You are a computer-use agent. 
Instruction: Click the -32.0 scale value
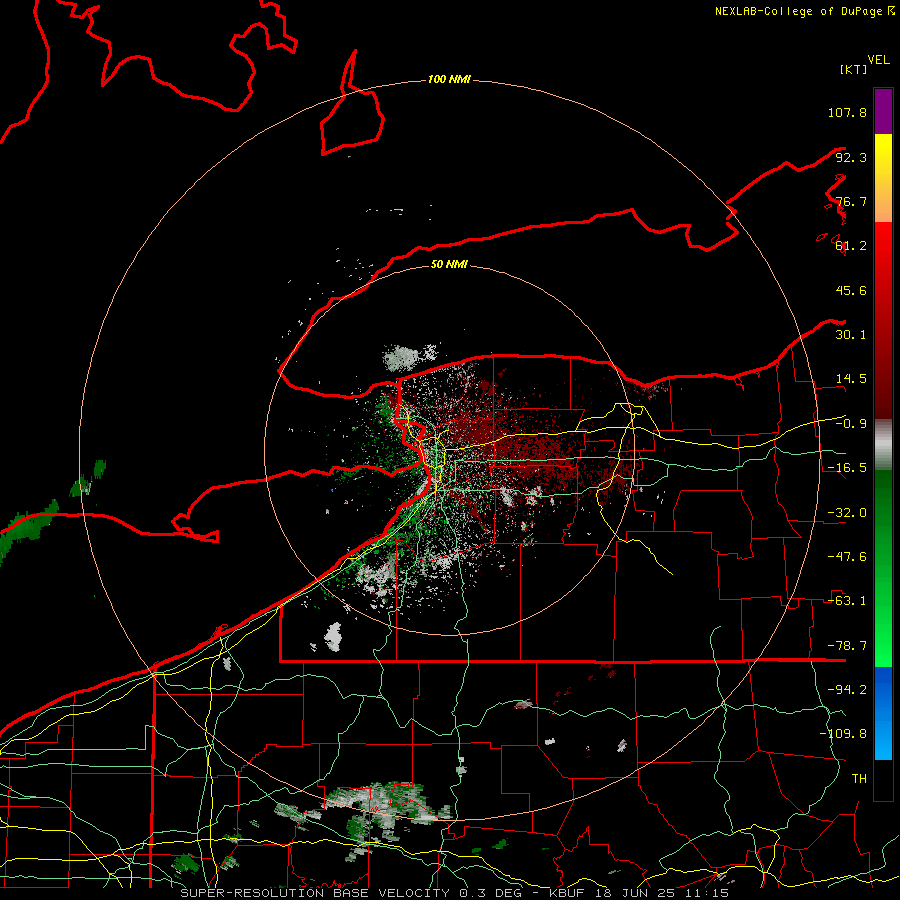click(x=847, y=513)
